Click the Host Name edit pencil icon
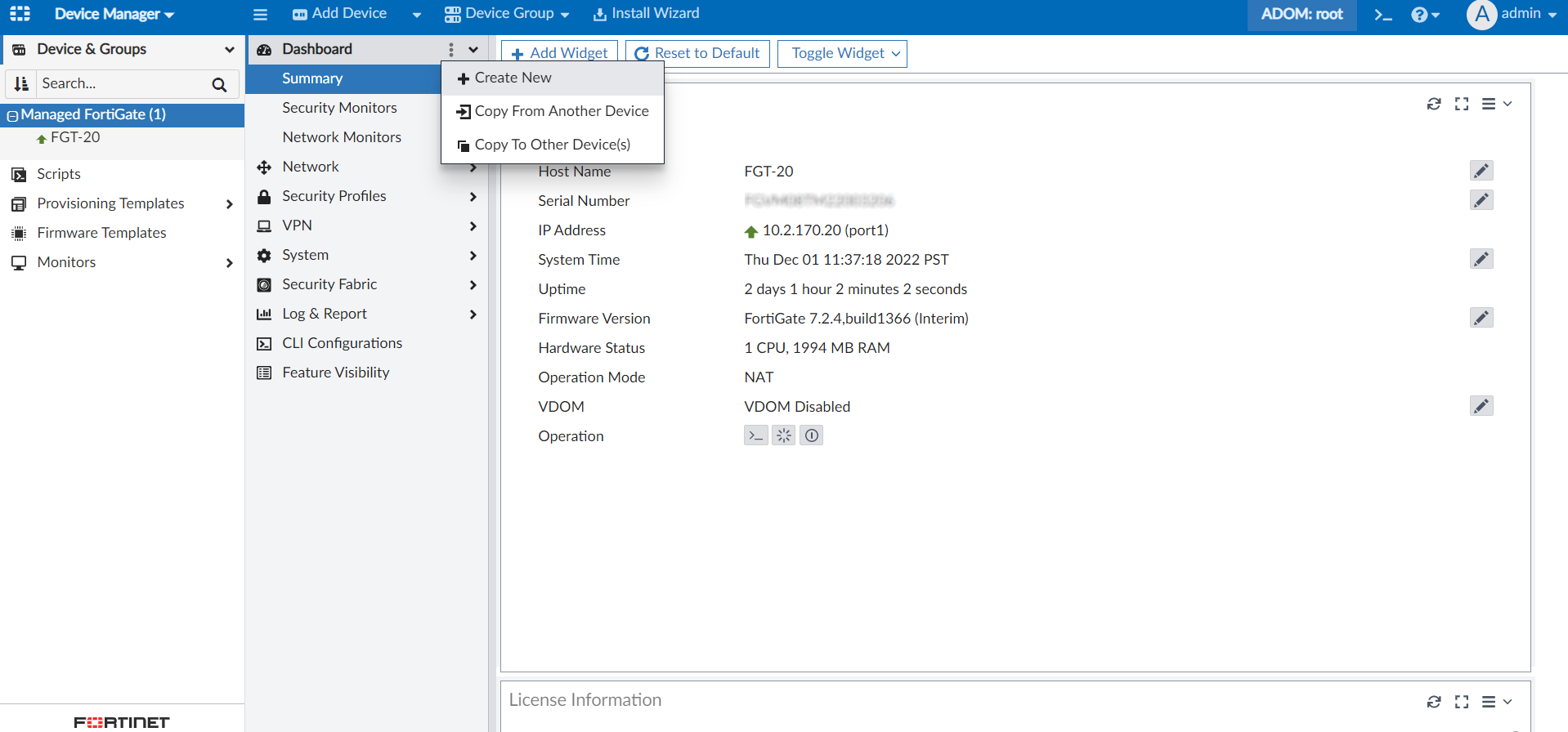 point(1481,171)
